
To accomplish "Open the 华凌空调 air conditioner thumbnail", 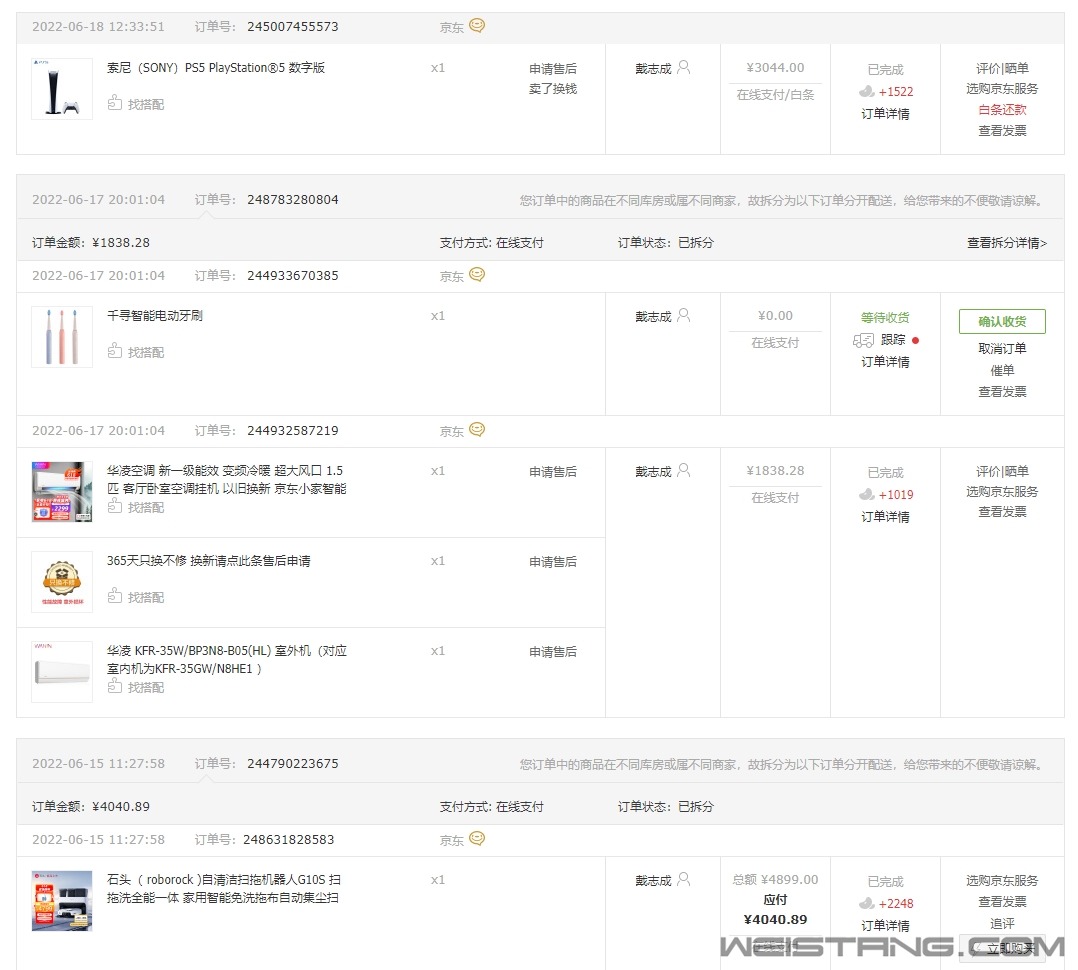I will tap(62, 492).
